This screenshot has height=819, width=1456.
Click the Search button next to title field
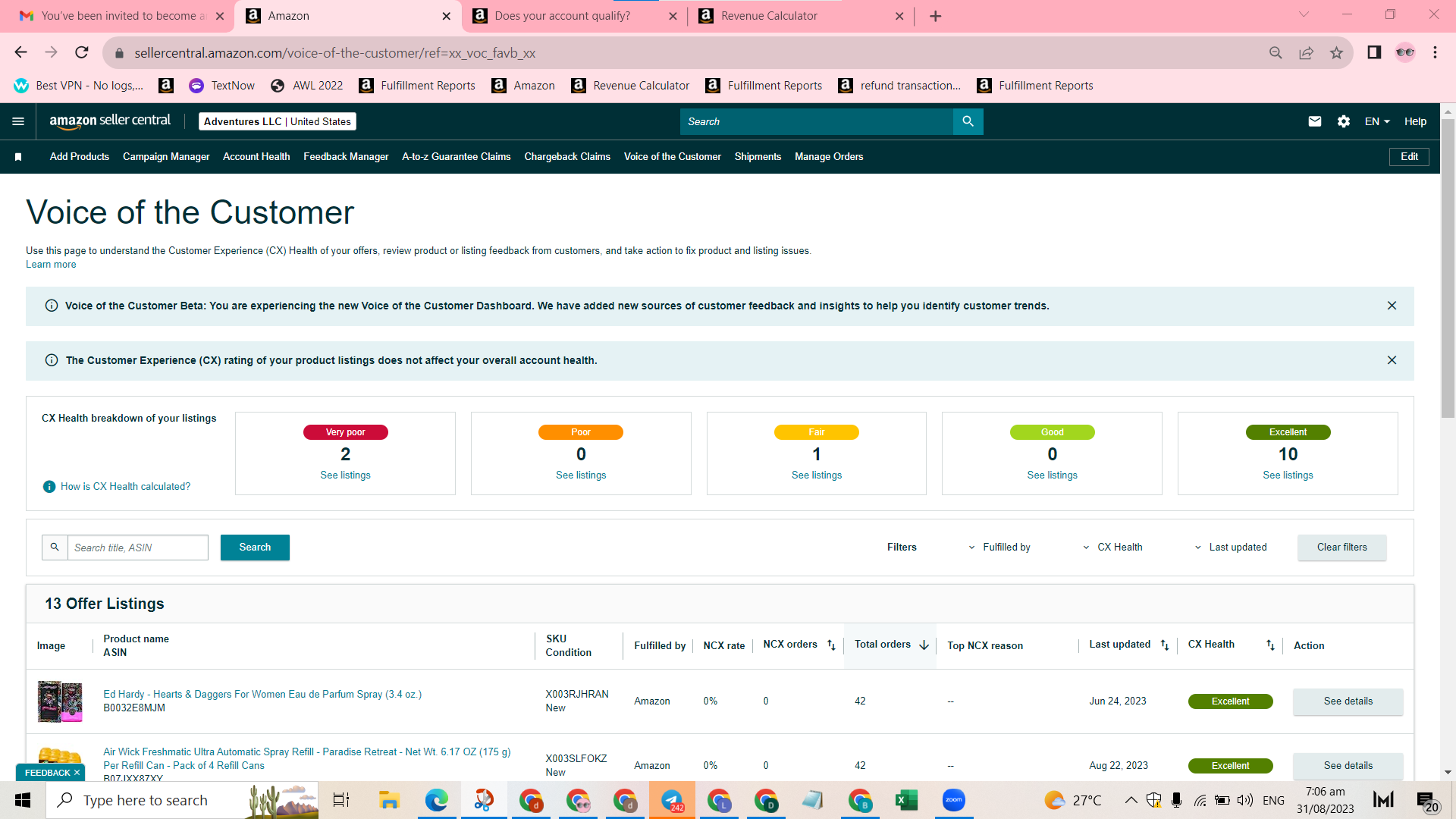(255, 548)
